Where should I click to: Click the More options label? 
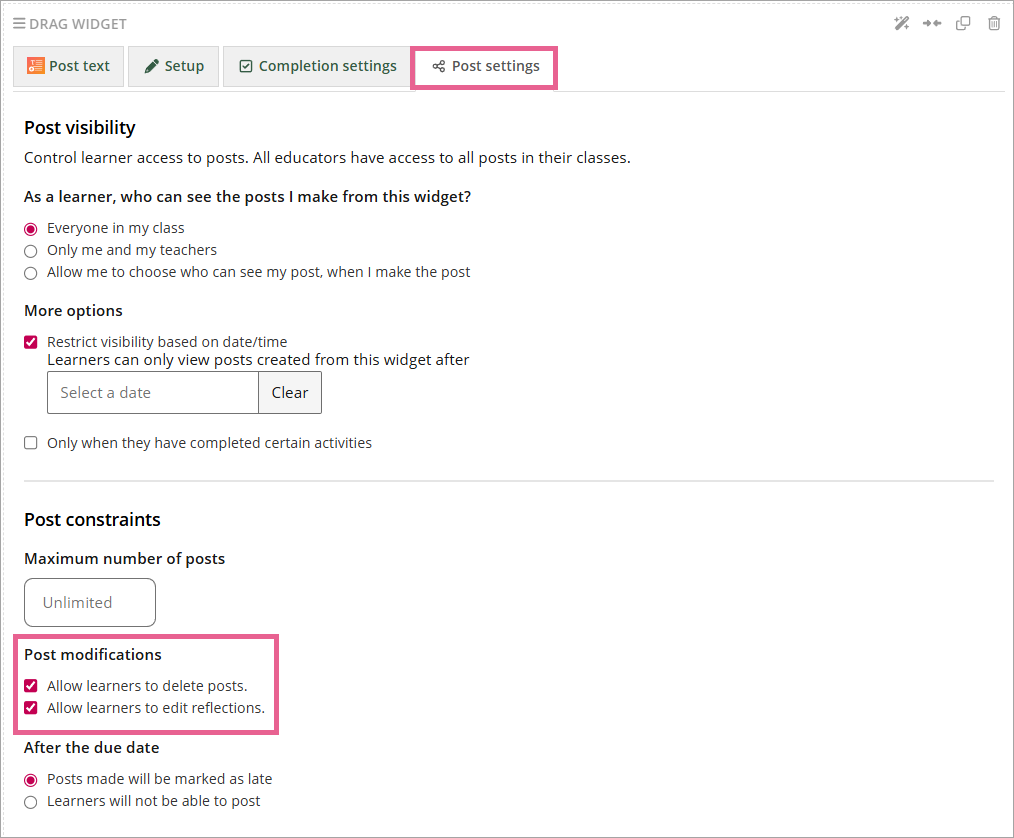click(x=73, y=311)
